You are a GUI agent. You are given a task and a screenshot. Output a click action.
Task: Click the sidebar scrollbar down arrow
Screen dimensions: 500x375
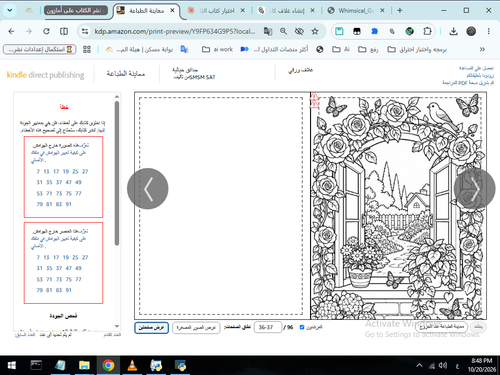117,326
